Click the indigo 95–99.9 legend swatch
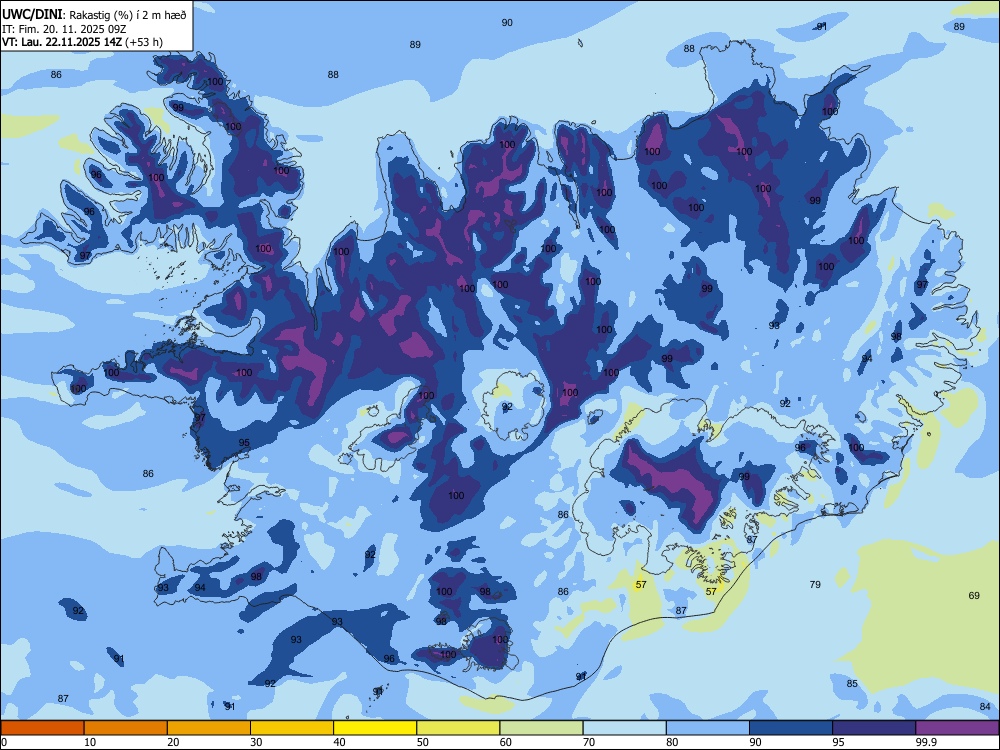Screen dimensions: 1000x750 [x=874, y=728]
